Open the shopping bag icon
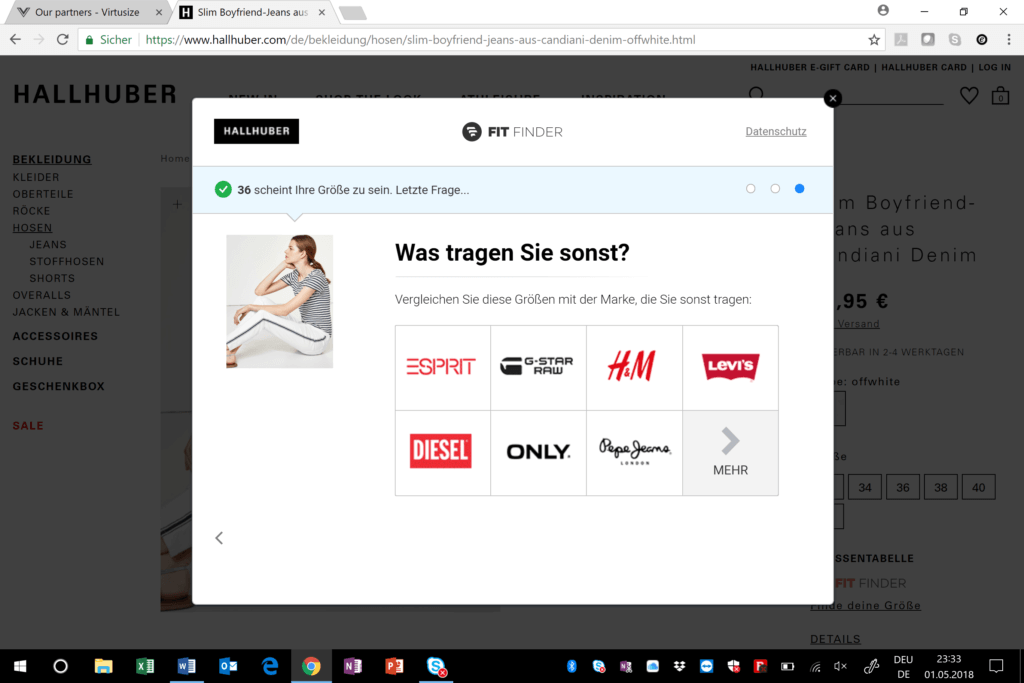Image resolution: width=1024 pixels, height=683 pixels. point(1000,96)
